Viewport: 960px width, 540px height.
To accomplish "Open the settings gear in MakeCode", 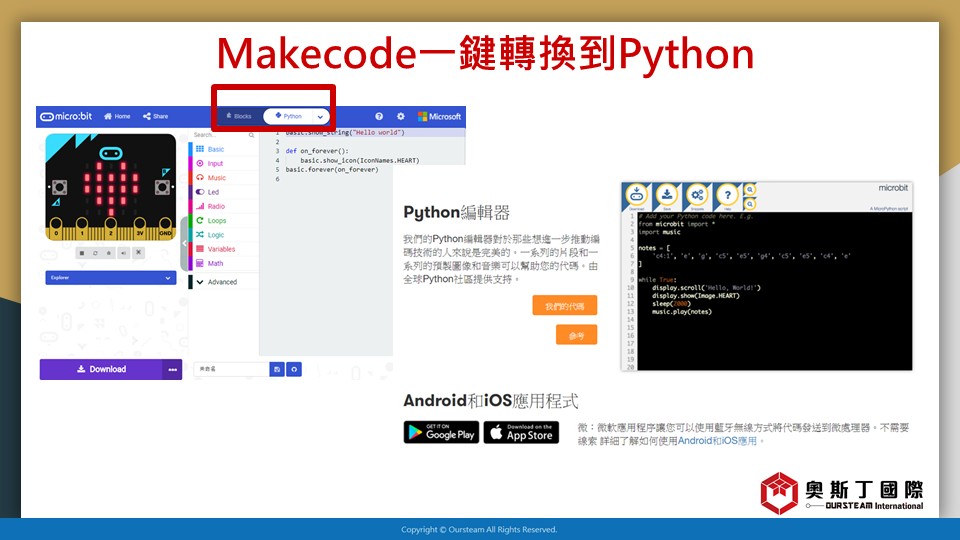I will pyautogui.click(x=401, y=116).
